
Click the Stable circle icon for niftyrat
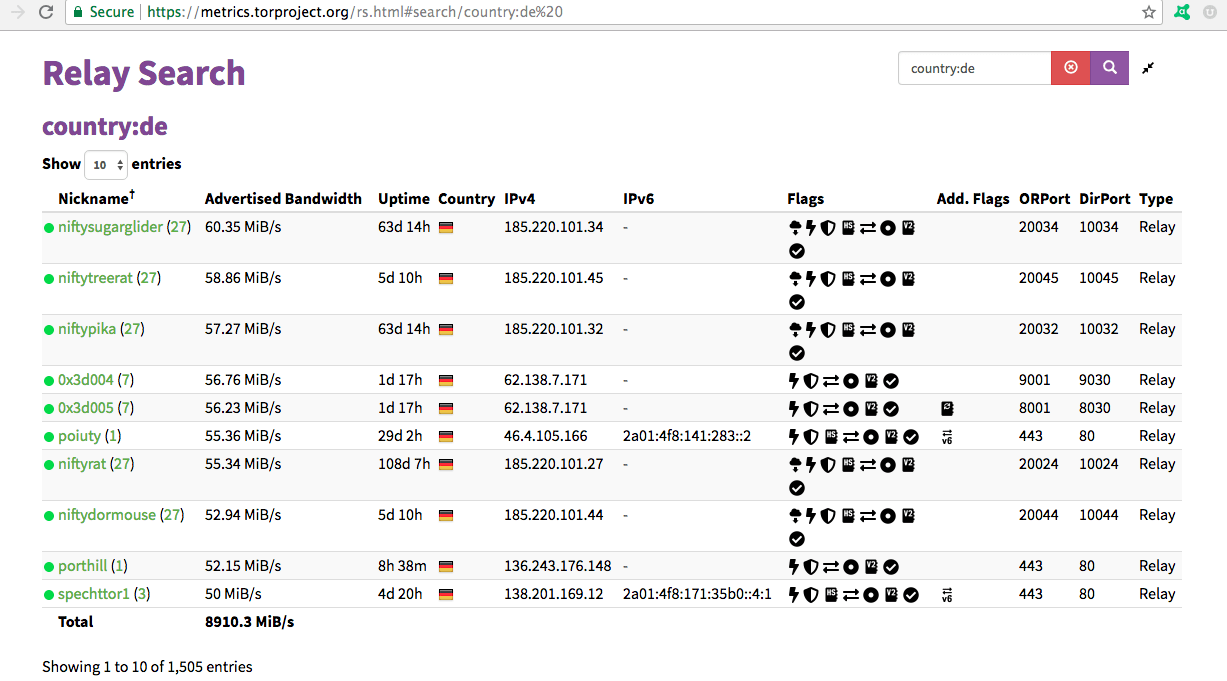[x=887, y=464]
